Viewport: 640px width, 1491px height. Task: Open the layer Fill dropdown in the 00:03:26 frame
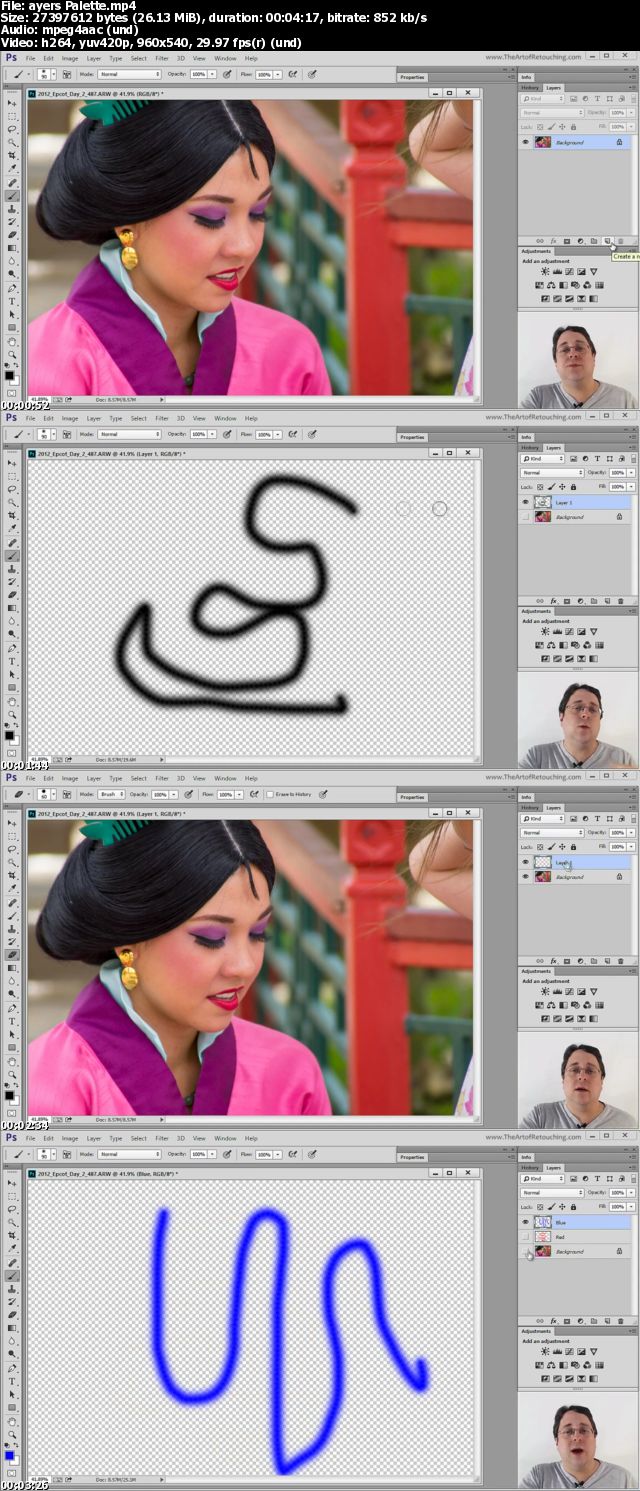[631, 1207]
